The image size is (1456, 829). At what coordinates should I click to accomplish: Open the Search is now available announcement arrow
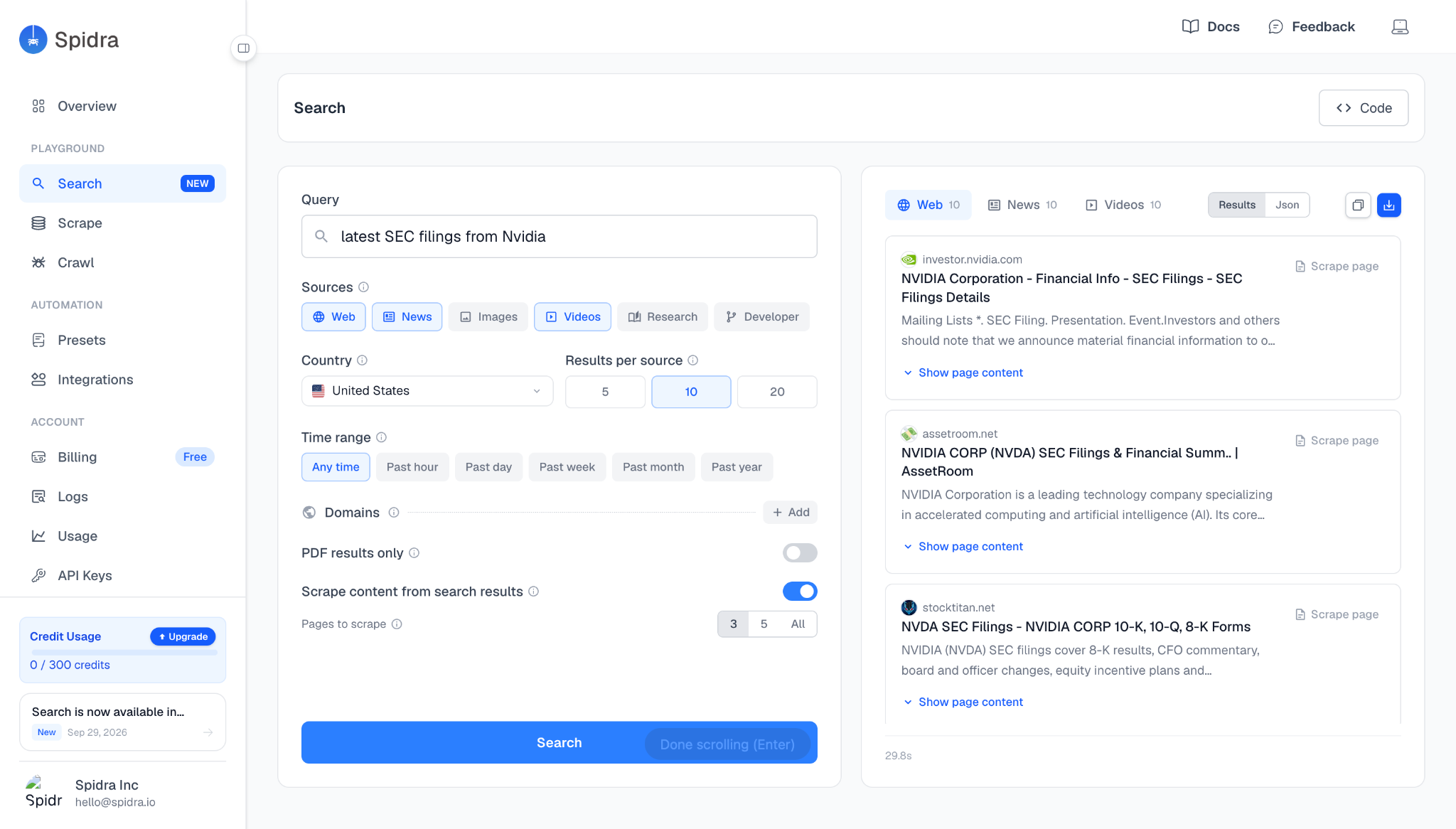coord(208,732)
